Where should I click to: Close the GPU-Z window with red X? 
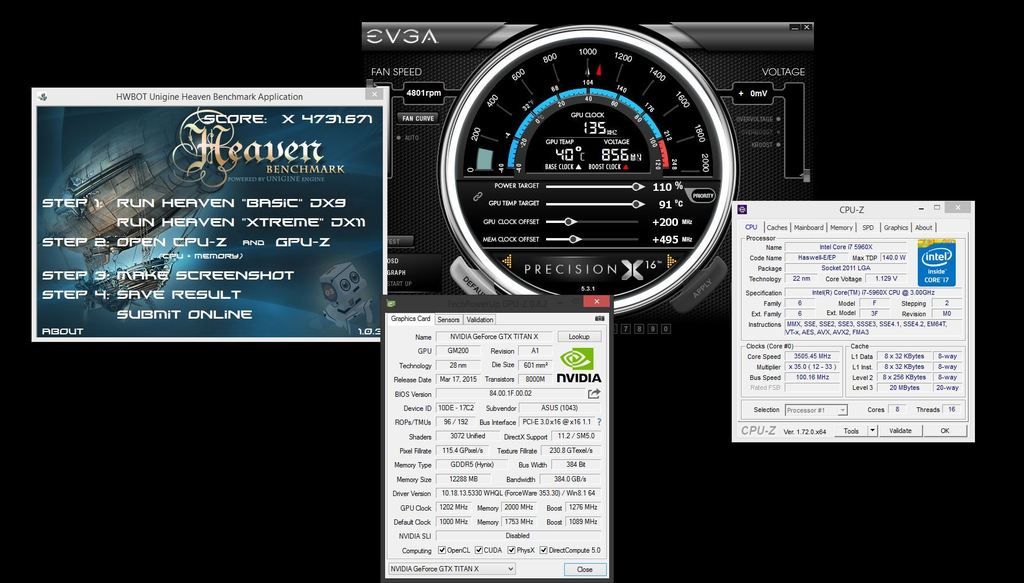point(596,302)
